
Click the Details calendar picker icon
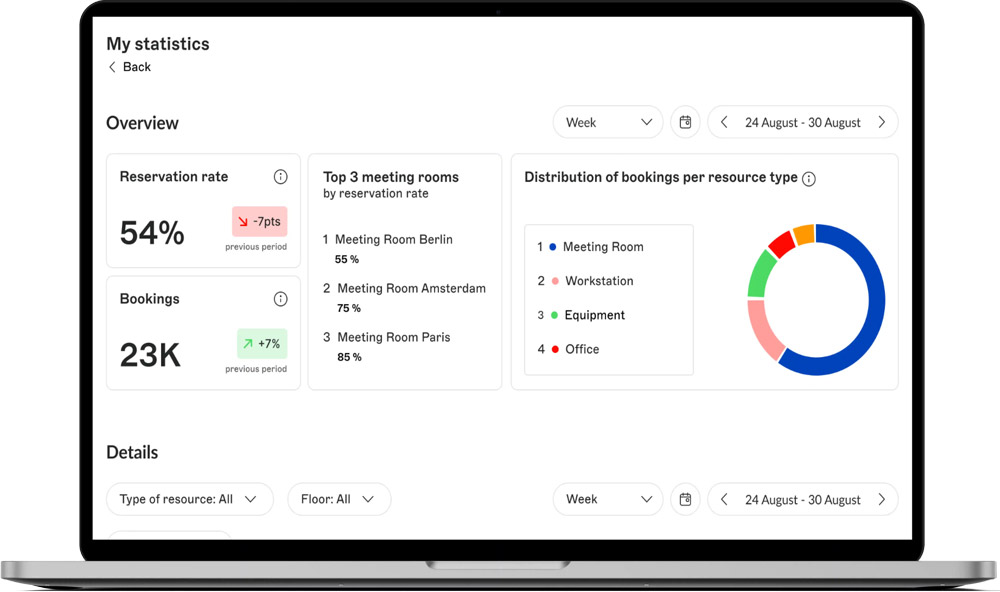tap(685, 499)
